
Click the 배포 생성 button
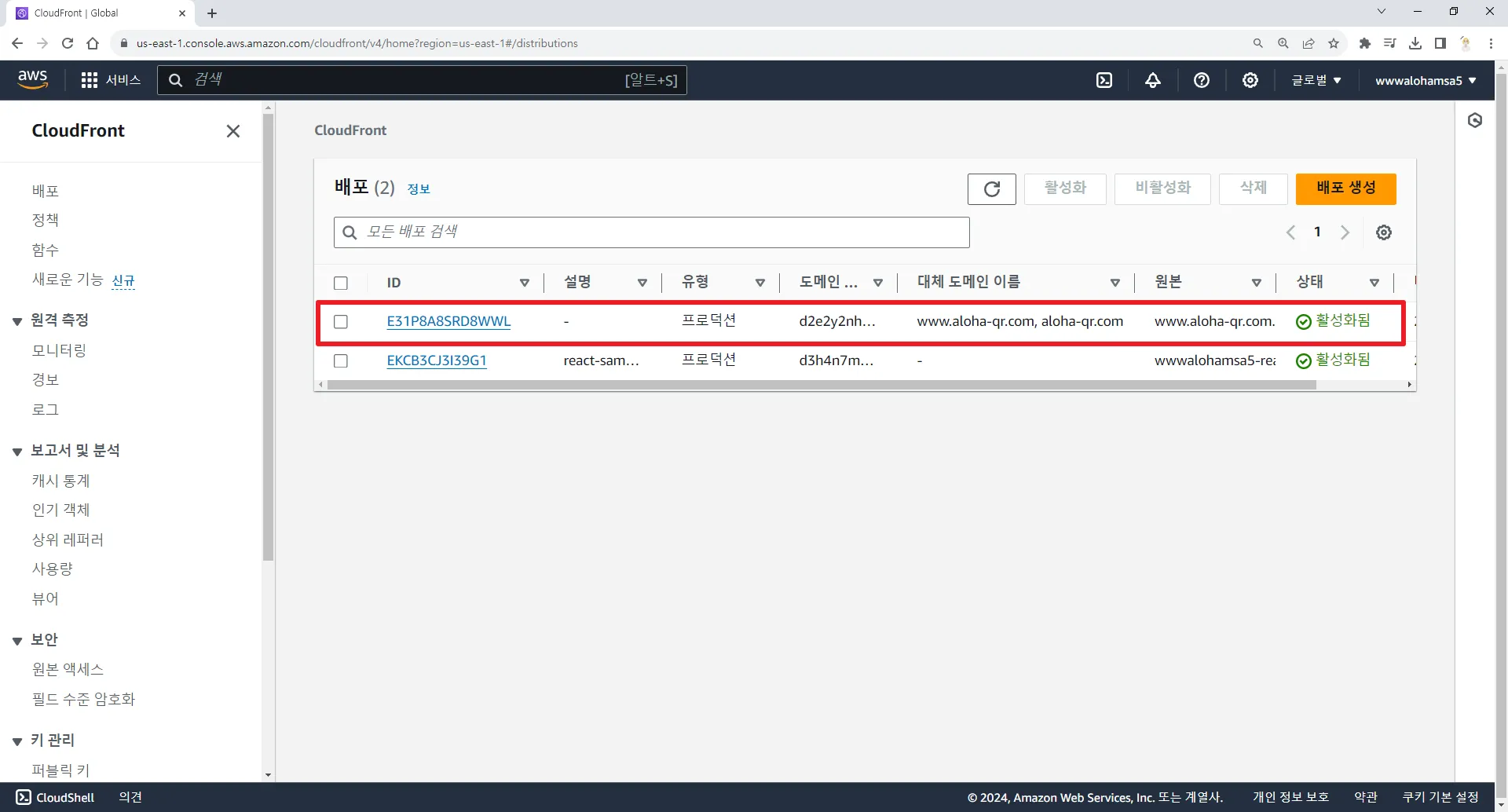tap(1346, 188)
